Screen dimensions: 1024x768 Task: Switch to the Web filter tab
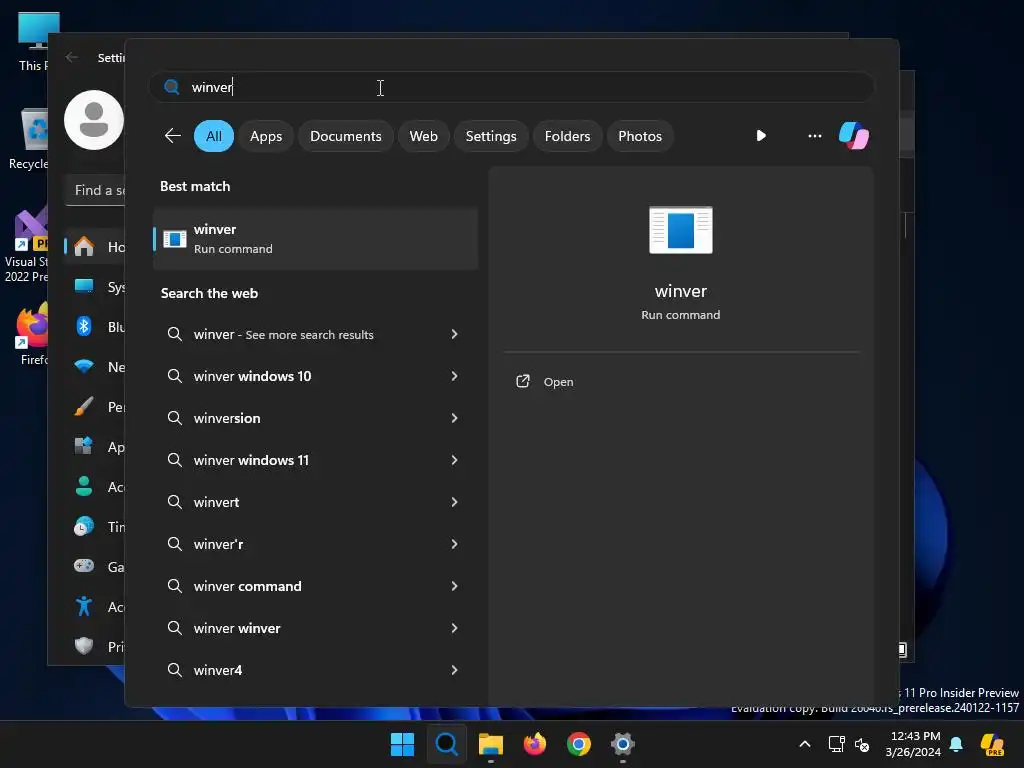pos(423,136)
